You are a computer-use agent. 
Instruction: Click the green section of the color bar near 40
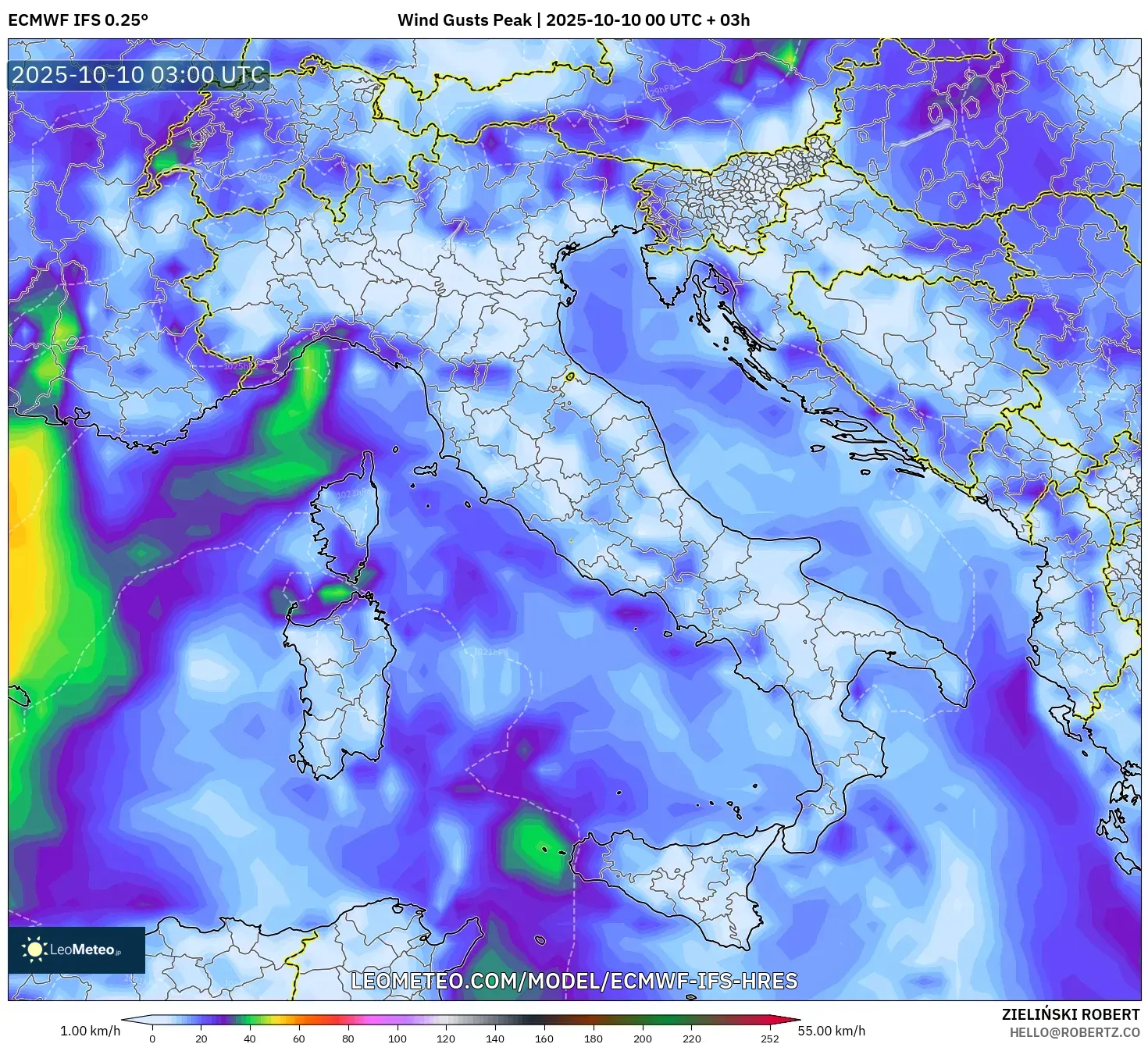pos(251,1020)
